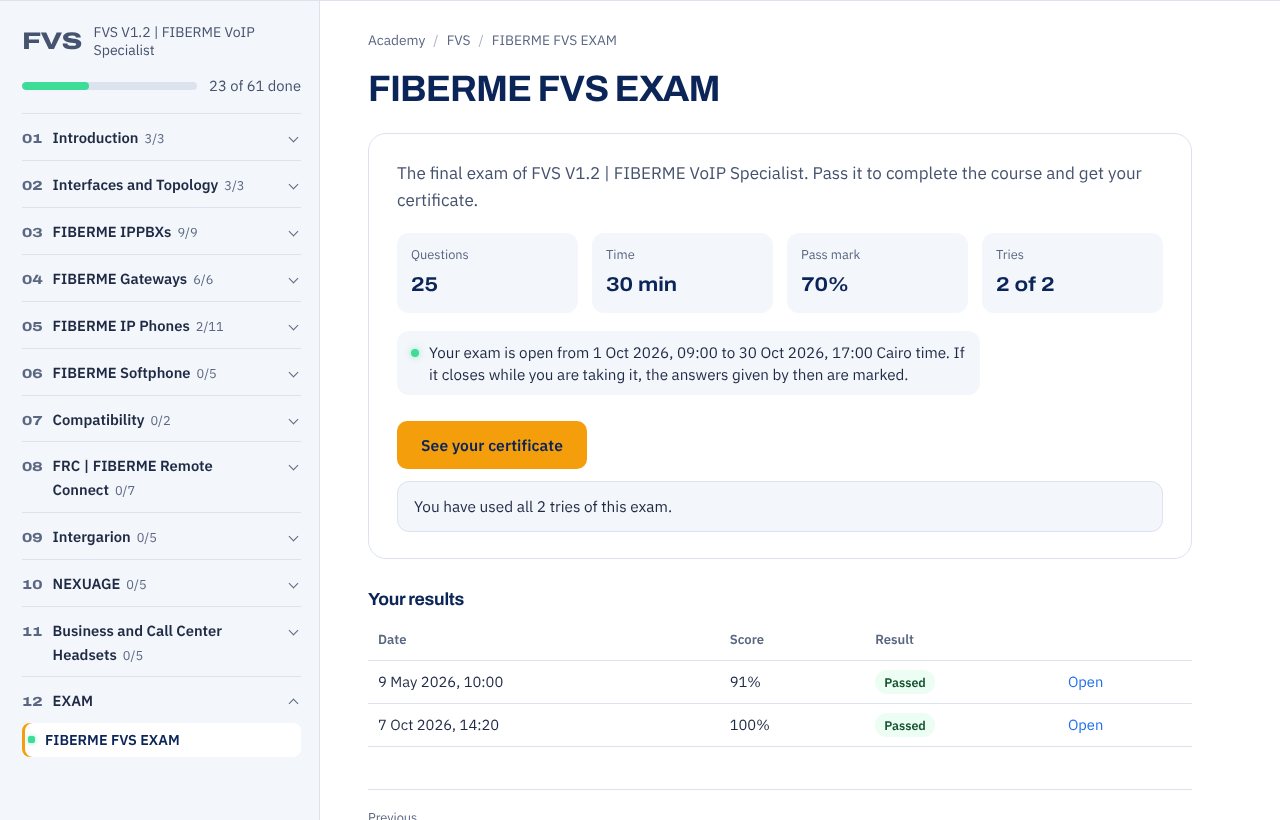Image resolution: width=1280 pixels, height=820 pixels.
Task: Select FIBERME FVS EXAM sidebar item
Action: (x=161, y=740)
